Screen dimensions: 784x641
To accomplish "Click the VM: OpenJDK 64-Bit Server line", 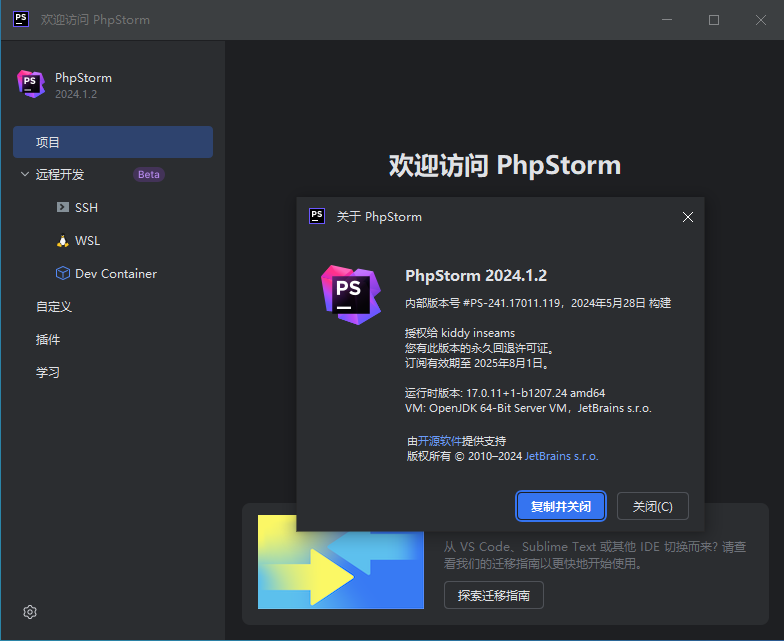I will pos(528,408).
